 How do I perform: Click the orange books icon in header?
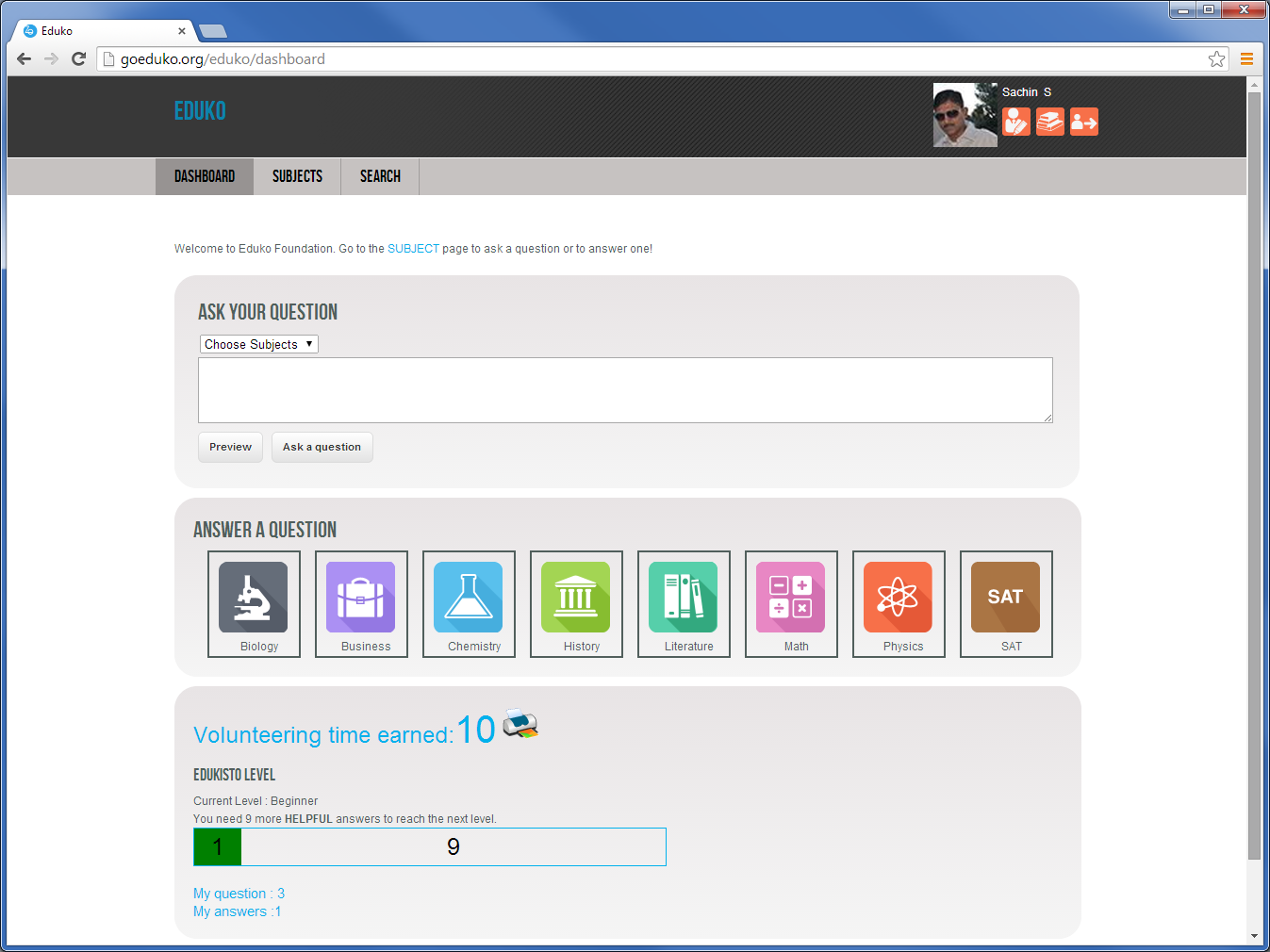pyautogui.click(x=1050, y=122)
